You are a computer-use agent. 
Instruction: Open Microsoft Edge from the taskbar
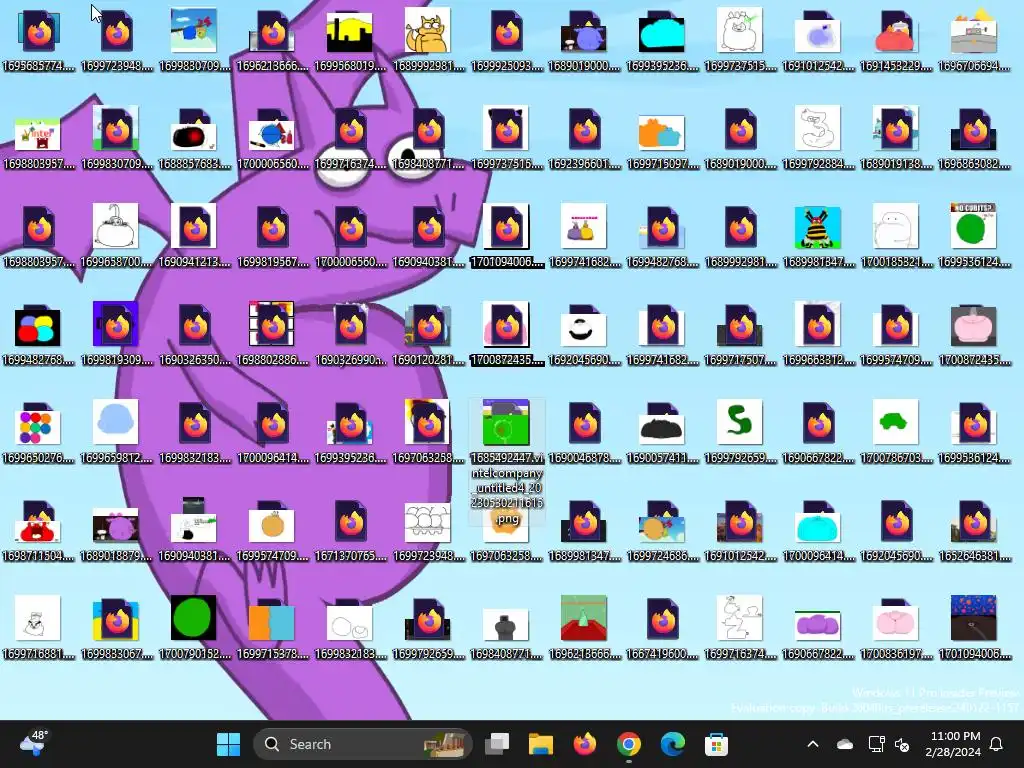tap(672, 744)
